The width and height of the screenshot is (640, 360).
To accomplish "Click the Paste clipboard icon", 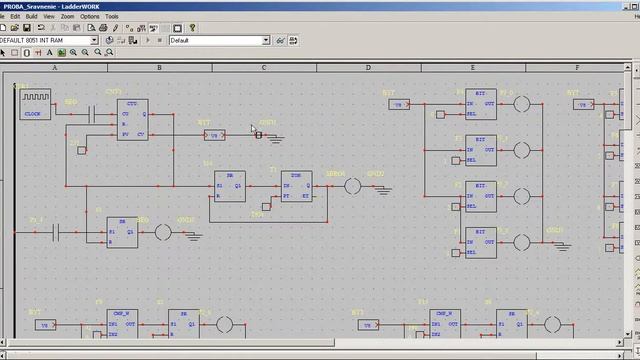I will [77, 28].
